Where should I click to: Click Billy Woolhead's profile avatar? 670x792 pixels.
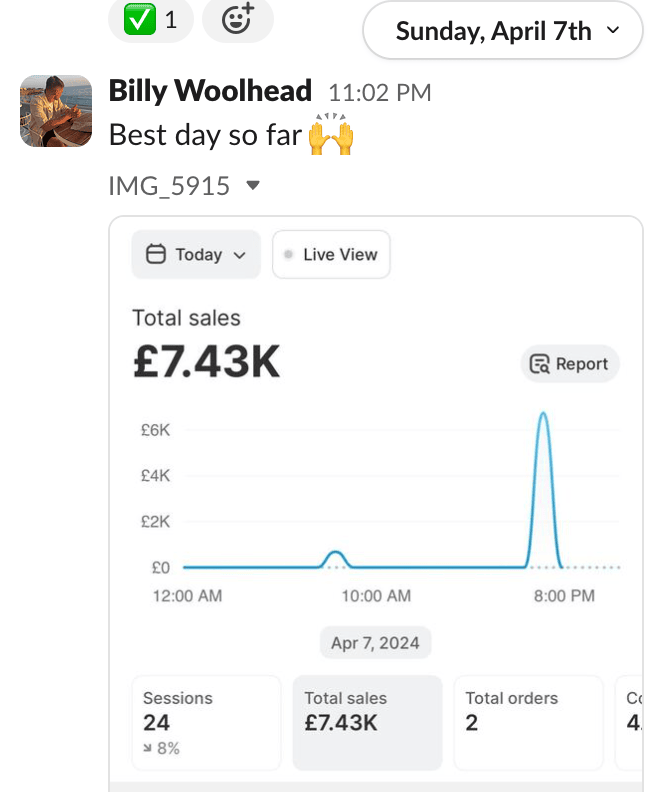[x=56, y=110]
